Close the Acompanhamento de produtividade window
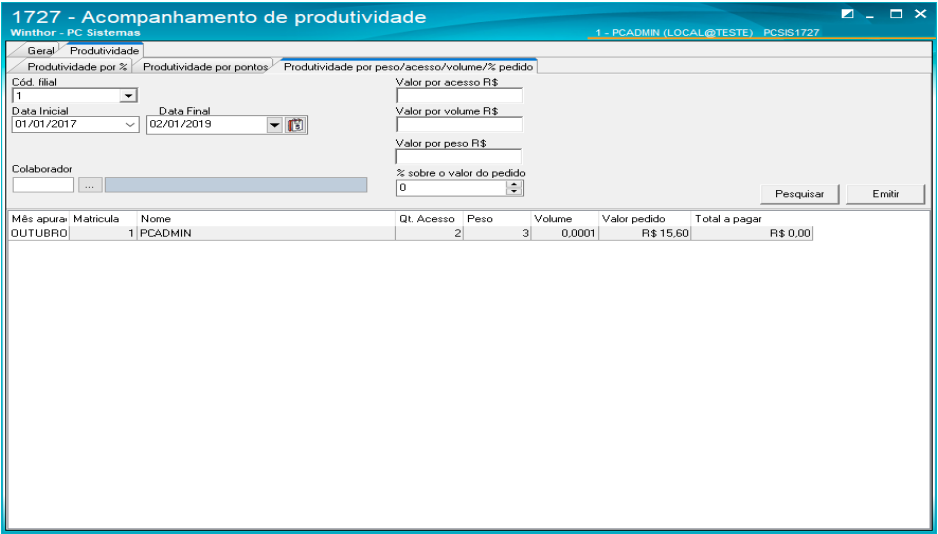This screenshot has width=938, height=534. [920, 14]
